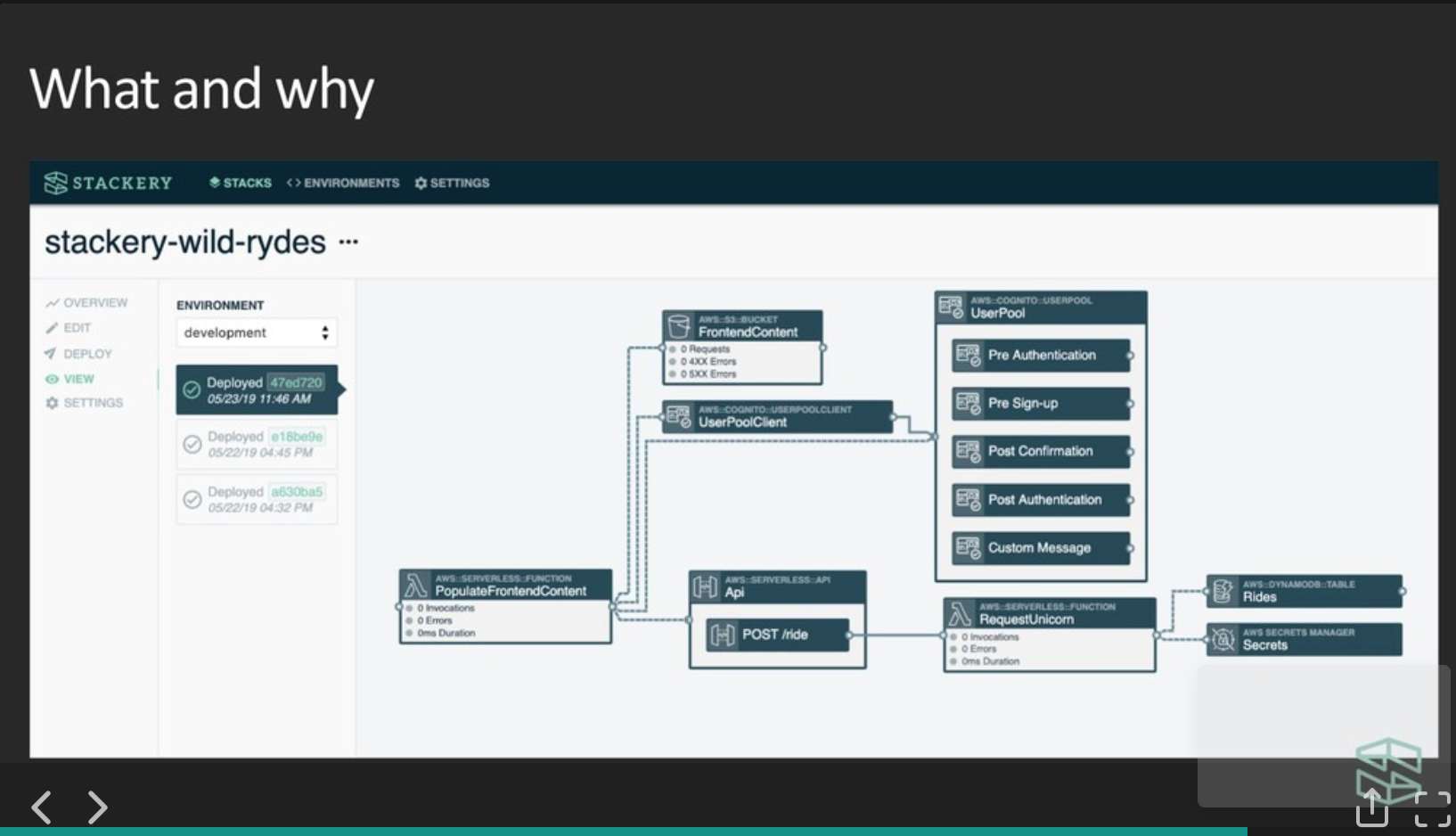Select the UserPoolClient node
Image resolution: width=1456 pixels, height=836 pixels.
click(x=778, y=416)
